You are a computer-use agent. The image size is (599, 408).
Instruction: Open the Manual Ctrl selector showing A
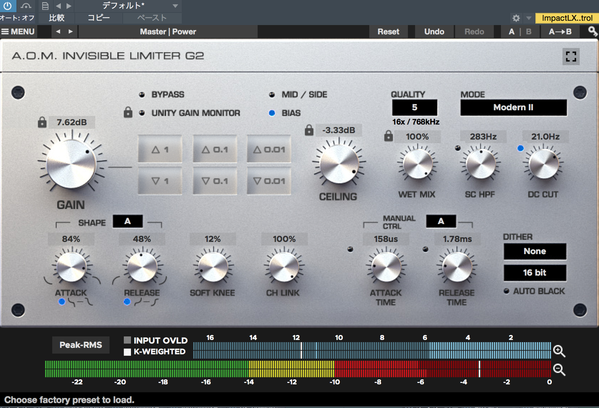[x=441, y=221]
